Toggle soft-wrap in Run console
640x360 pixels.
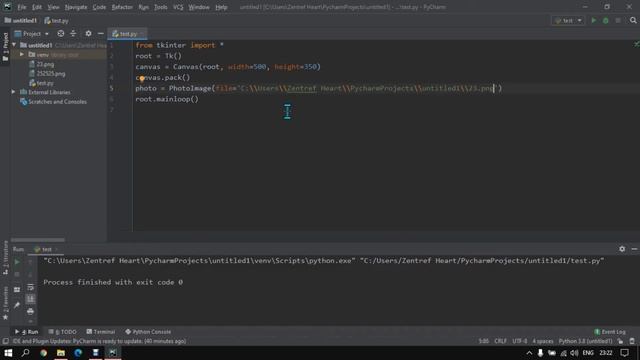(x=31, y=287)
